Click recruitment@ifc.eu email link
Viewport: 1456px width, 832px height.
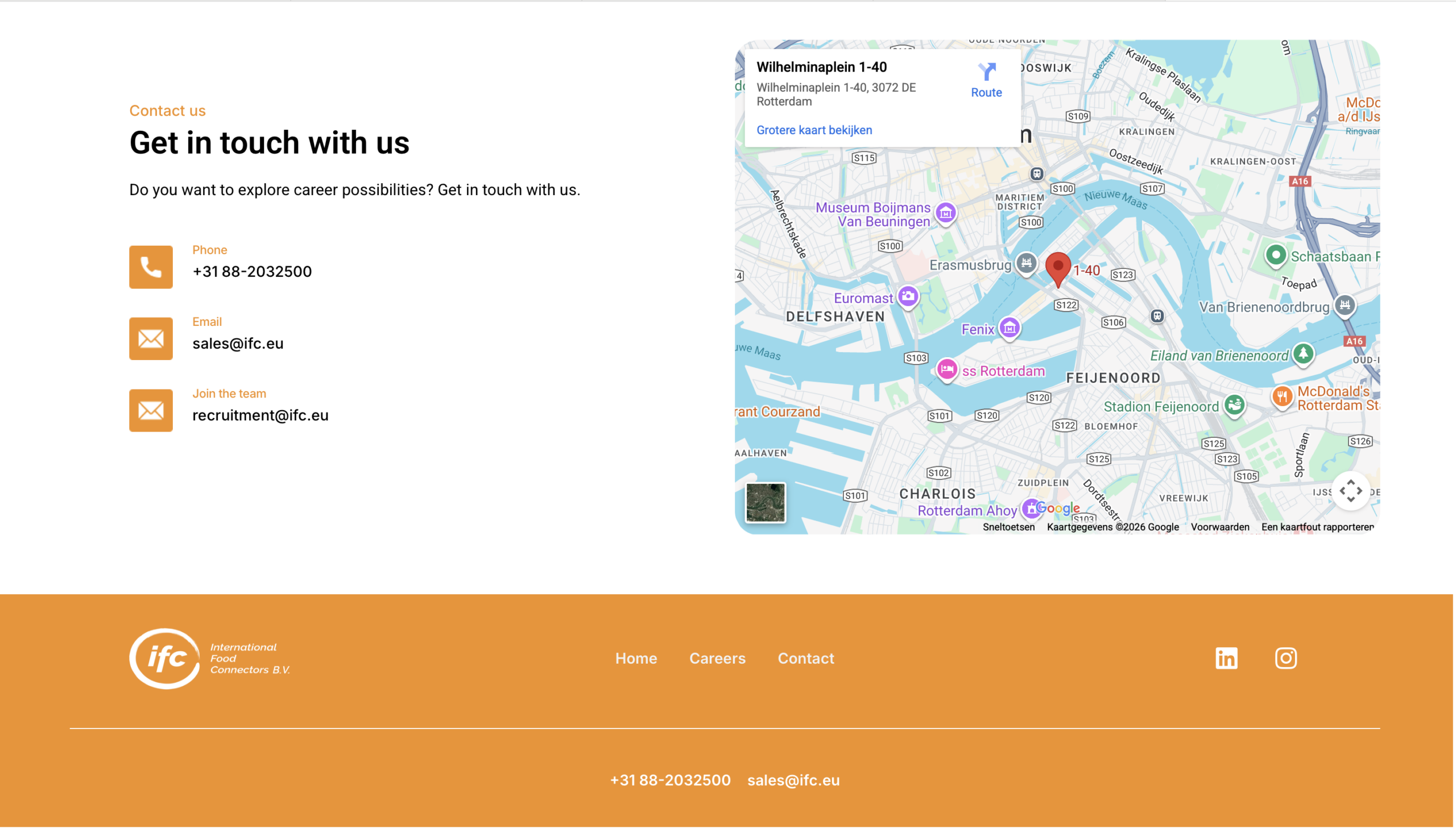(260, 415)
